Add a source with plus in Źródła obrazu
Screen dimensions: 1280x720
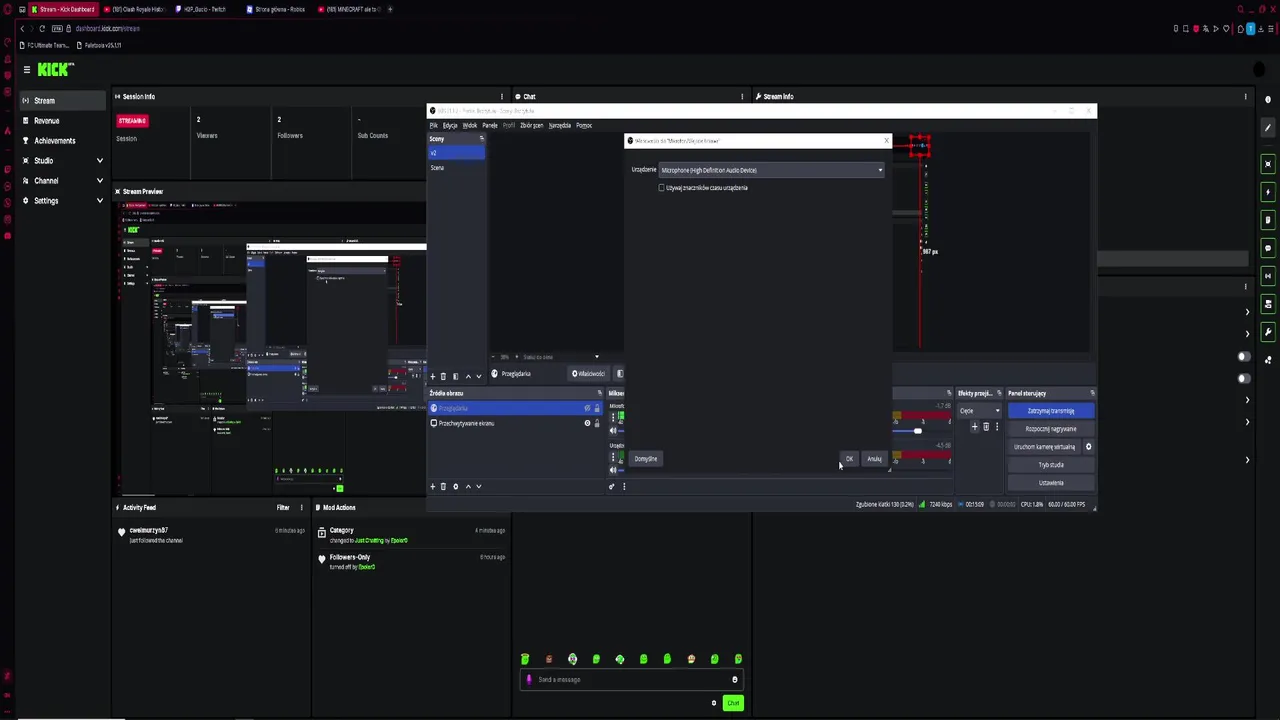coord(433,487)
